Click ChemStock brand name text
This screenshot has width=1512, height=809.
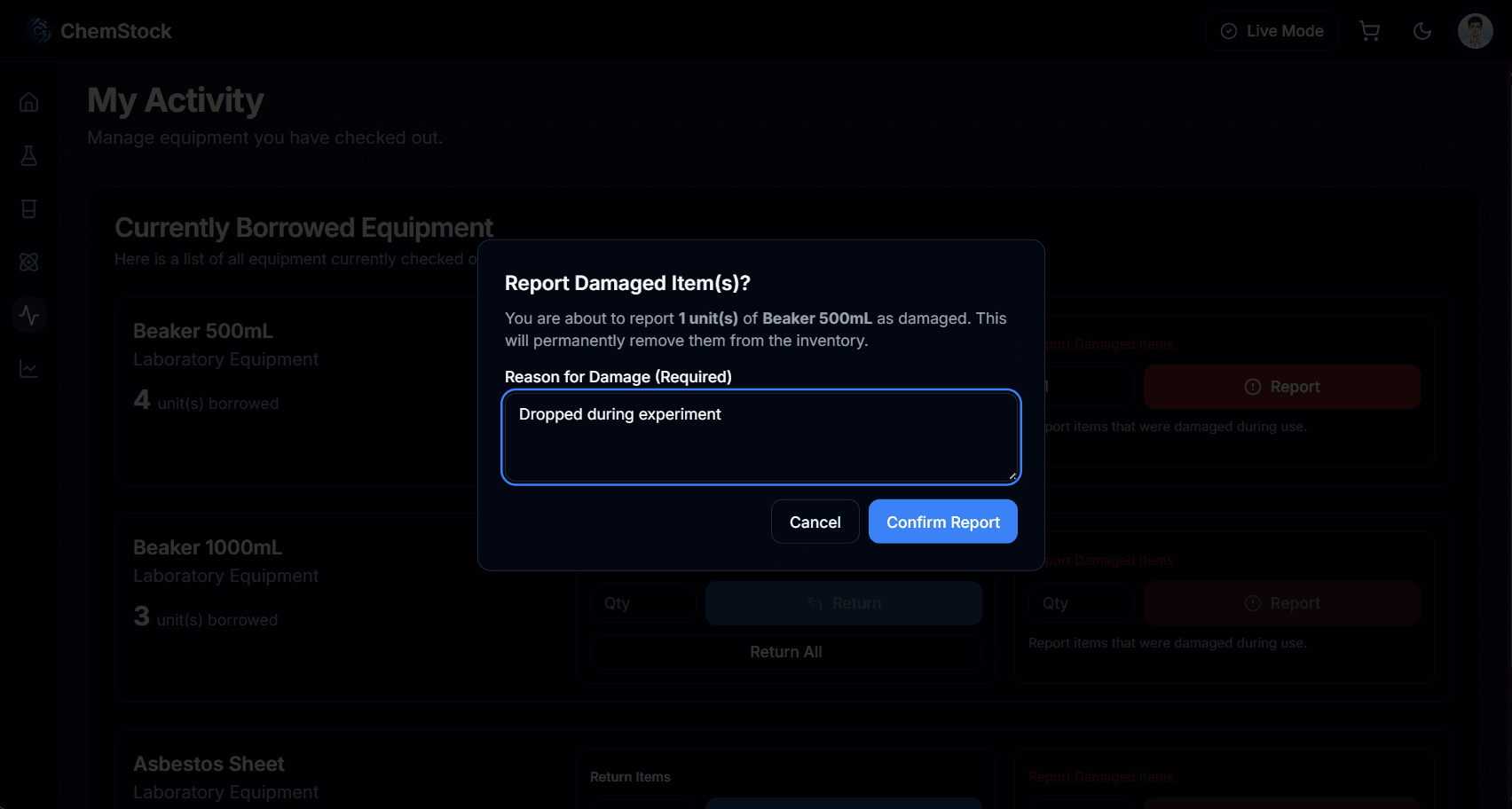click(x=115, y=31)
